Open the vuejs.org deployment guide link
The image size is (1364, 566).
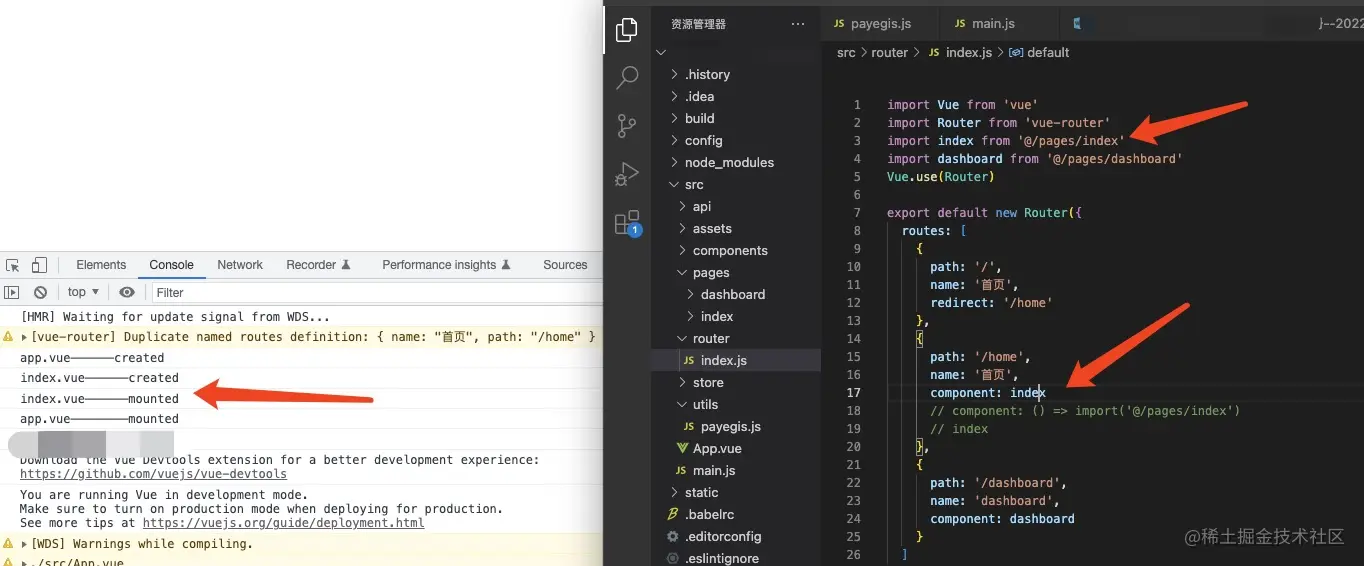click(x=283, y=523)
